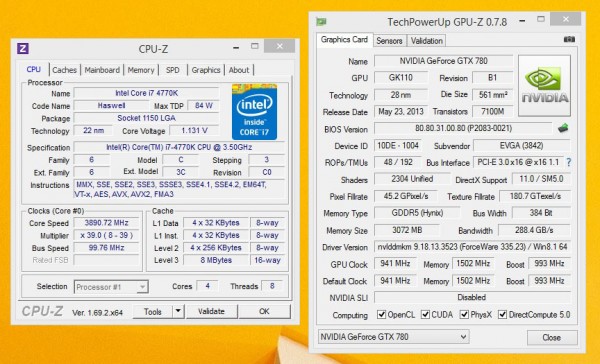This screenshot has height=364, width=600.
Task: Click the Driver Version field
Action: point(472,247)
